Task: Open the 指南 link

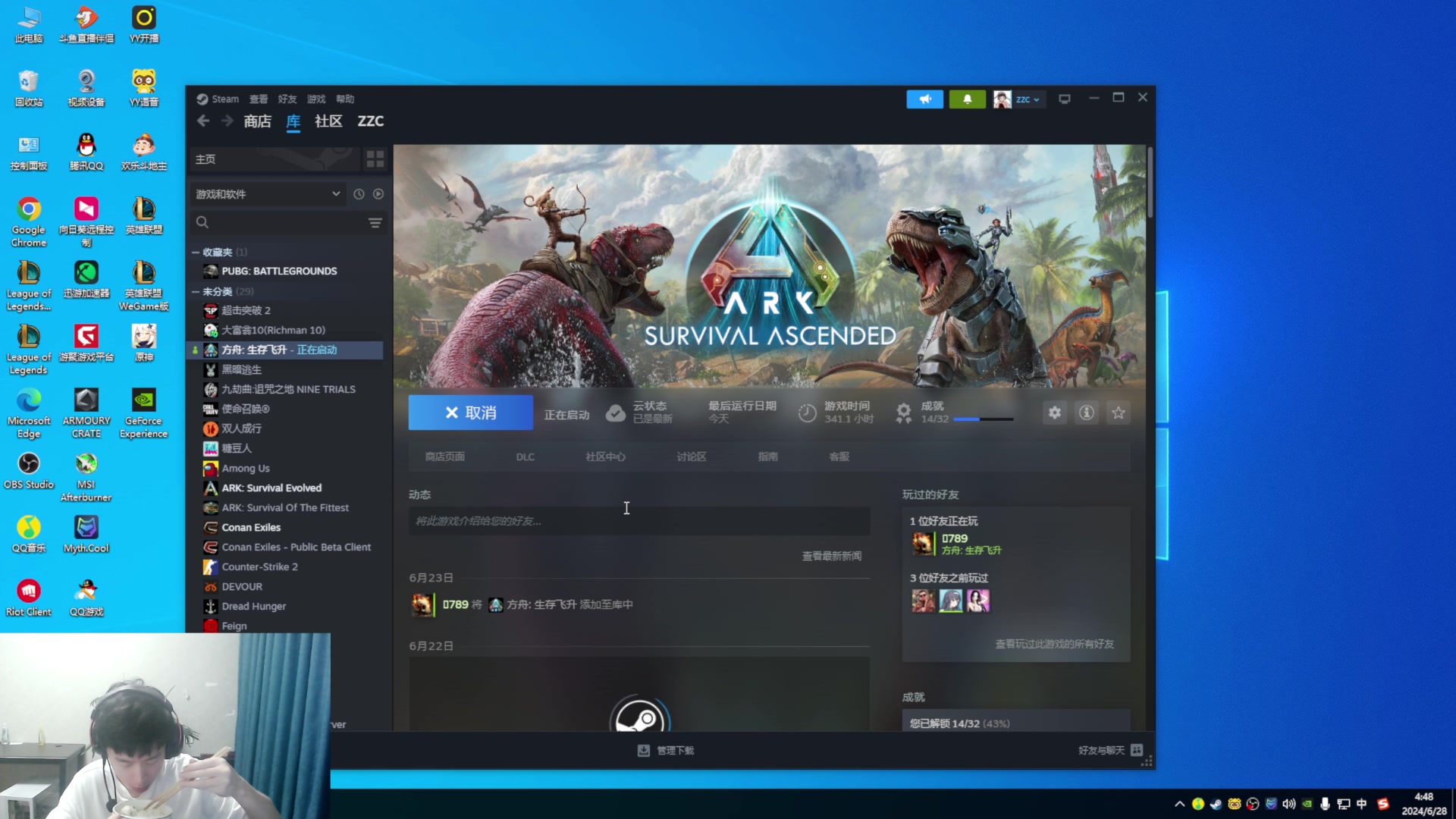Action: (x=767, y=457)
